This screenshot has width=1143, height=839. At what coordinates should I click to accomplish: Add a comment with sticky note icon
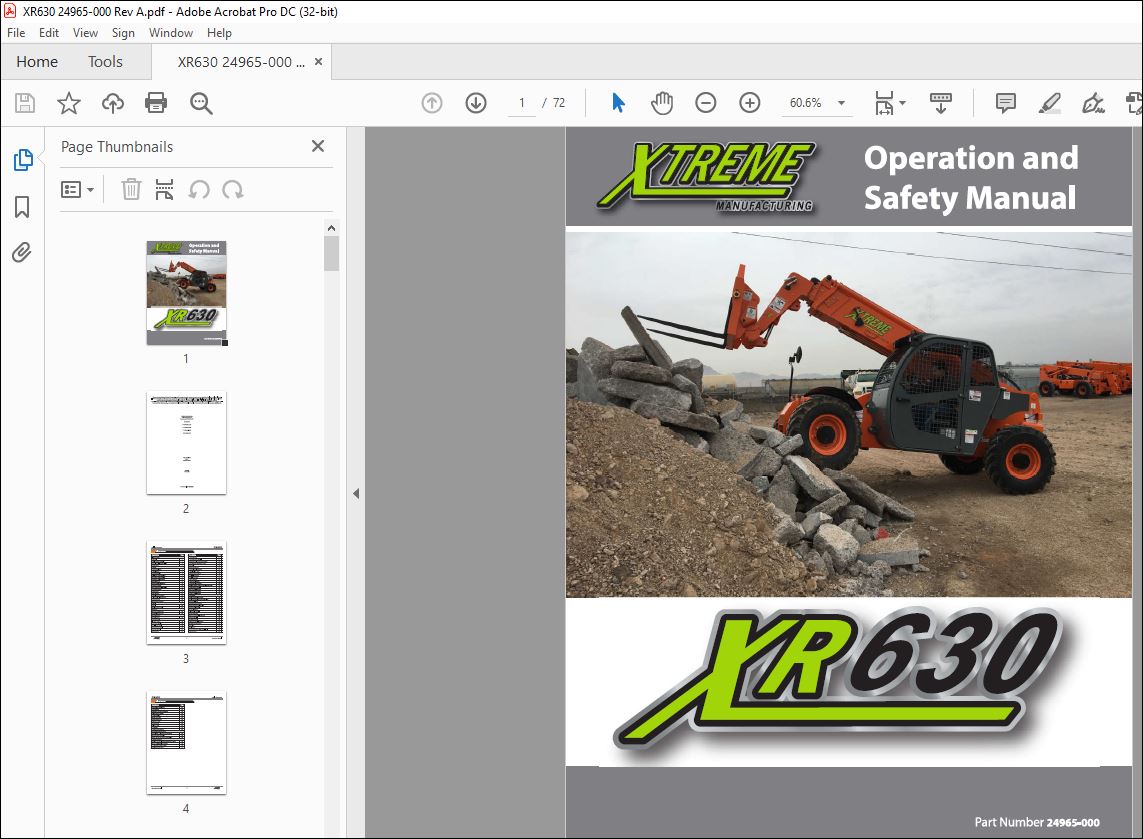pyautogui.click(x=1006, y=103)
